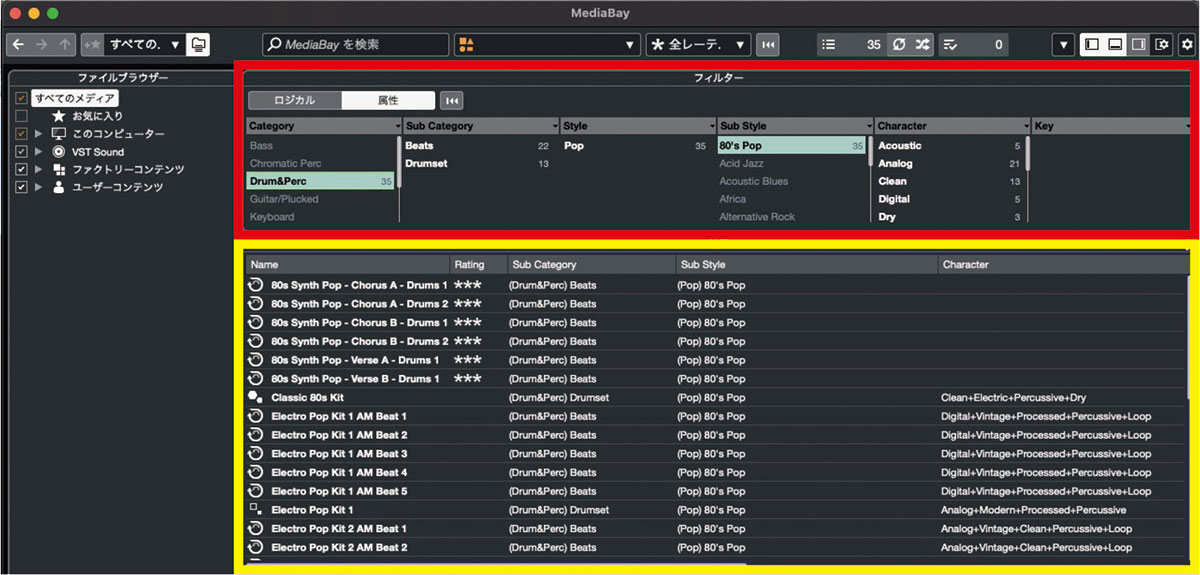Navigate up one folder level
Image resolution: width=1200 pixels, height=575 pixels.
pos(65,44)
